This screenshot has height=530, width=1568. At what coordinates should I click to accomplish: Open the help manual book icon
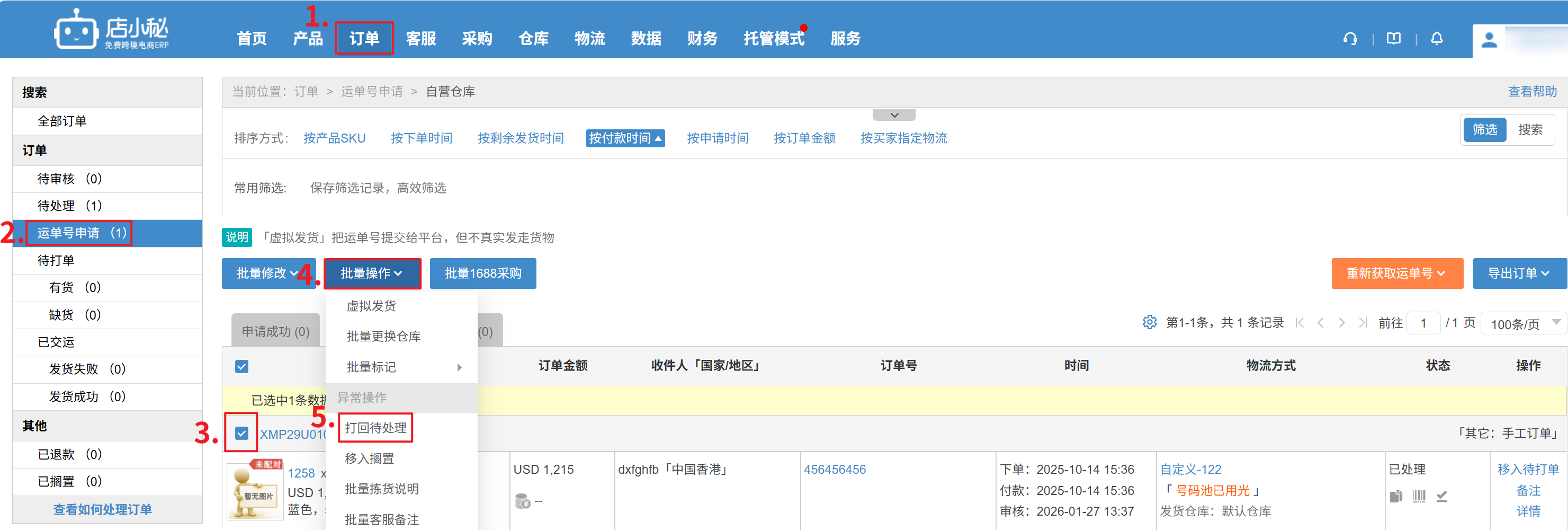[x=1393, y=39]
